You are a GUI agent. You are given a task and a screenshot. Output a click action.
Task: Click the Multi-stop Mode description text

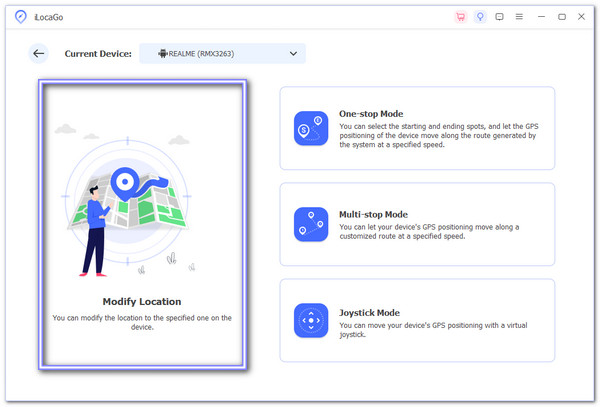[429, 231]
